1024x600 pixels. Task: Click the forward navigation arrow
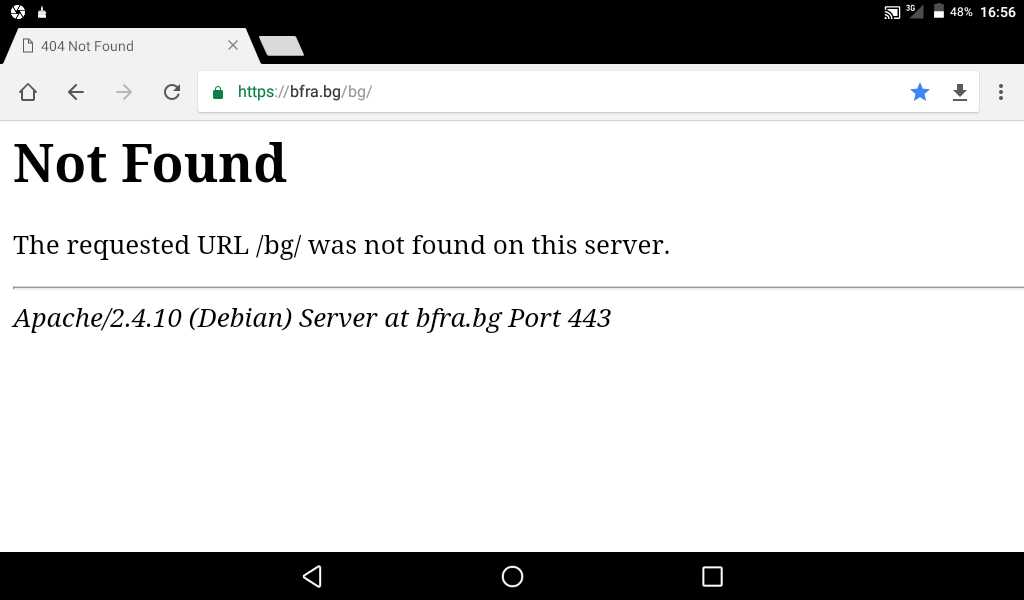(123, 92)
